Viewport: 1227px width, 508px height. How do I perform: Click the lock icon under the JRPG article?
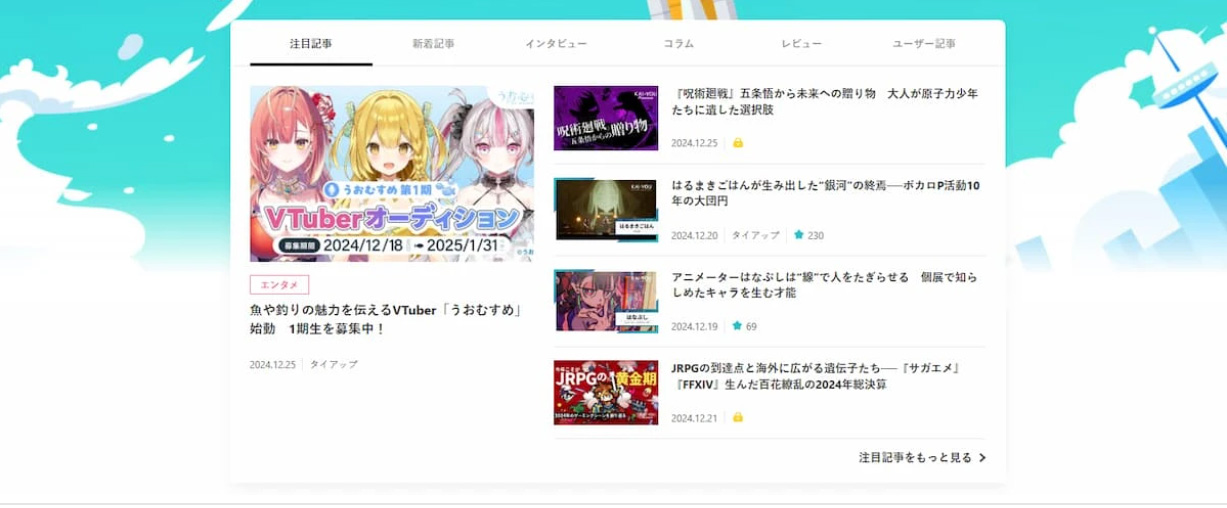point(738,417)
